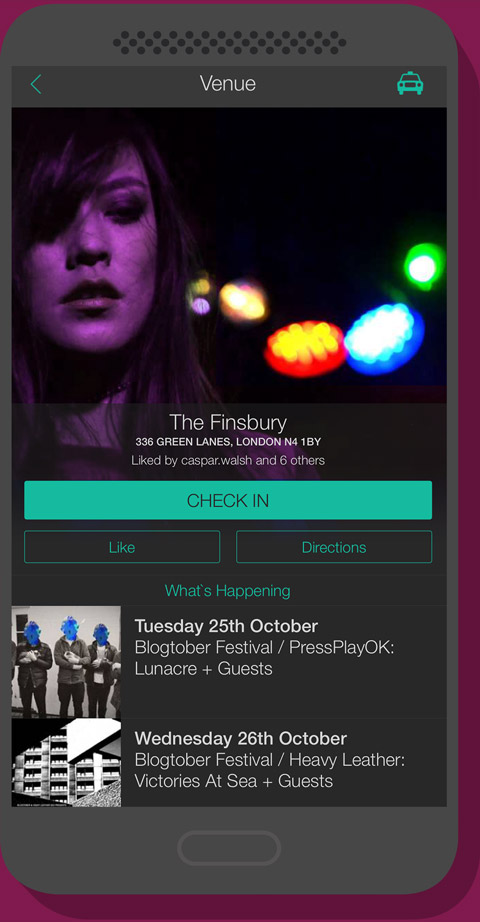Open the taxi icon in header
This screenshot has height=922, width=480.
coord(410,83)
